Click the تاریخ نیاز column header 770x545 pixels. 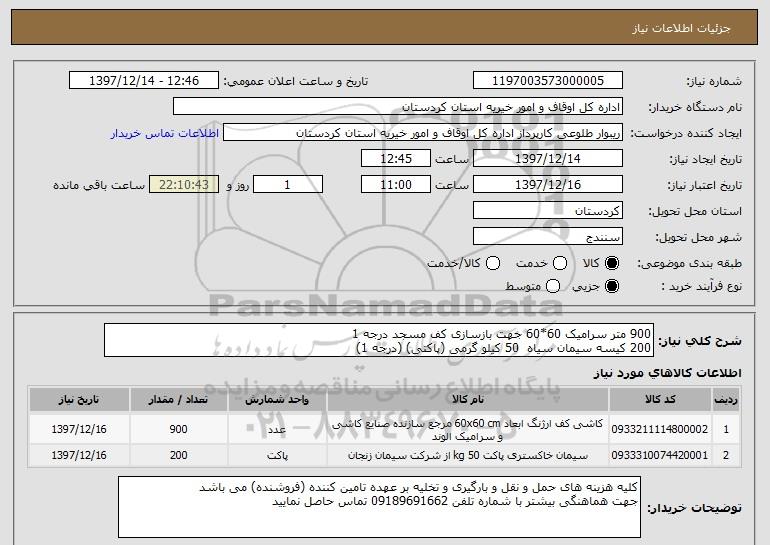(x=79, y=400)
